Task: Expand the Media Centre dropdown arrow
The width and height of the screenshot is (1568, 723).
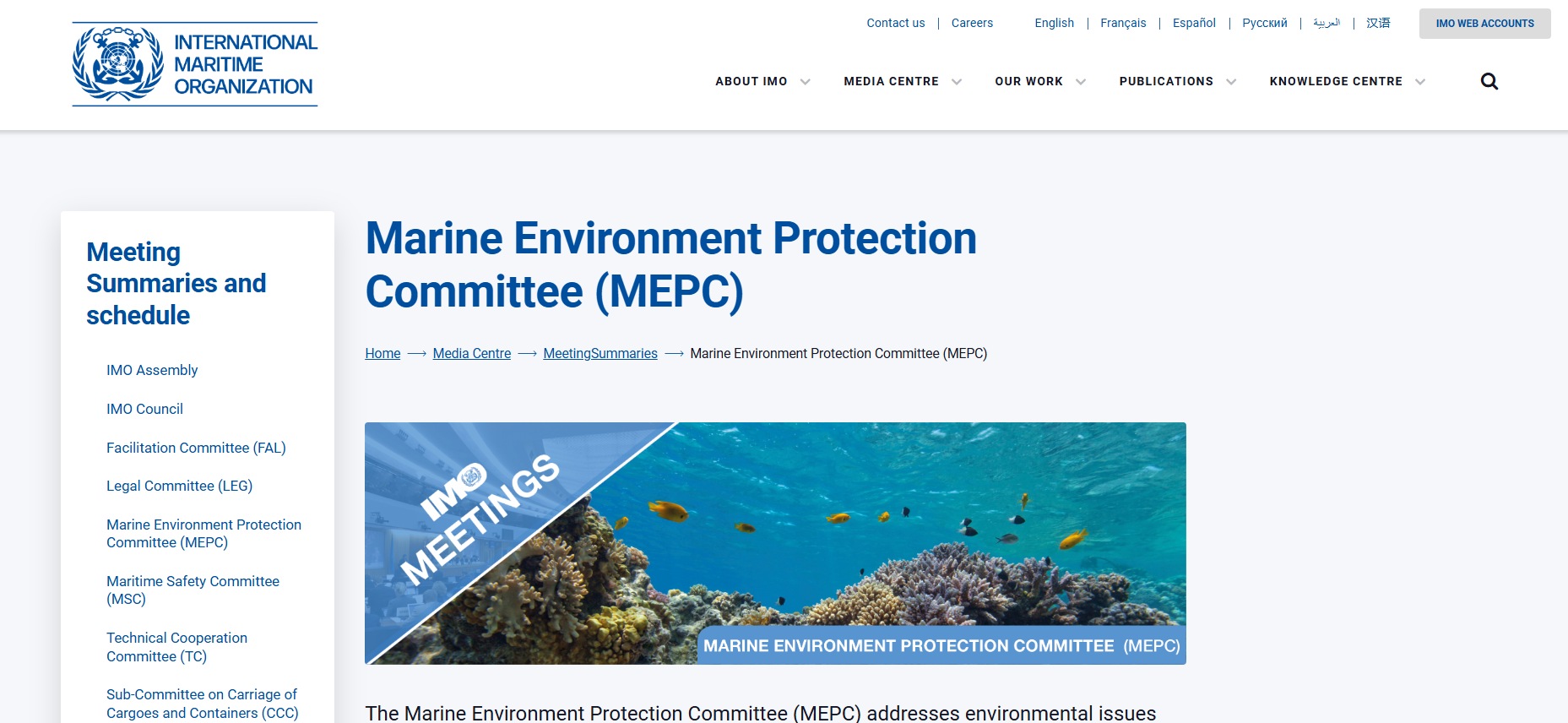Action: 957,82
